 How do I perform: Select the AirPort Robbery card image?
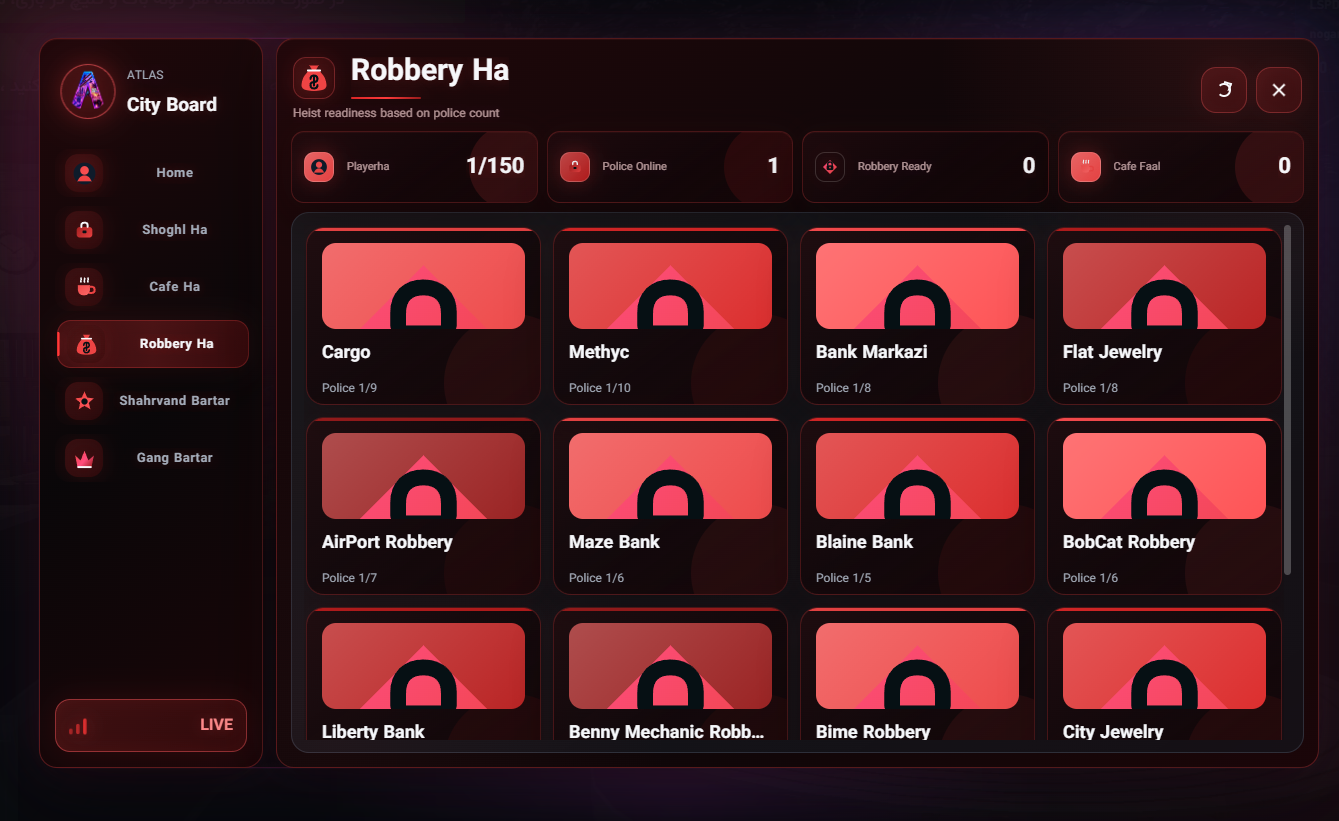423,476
